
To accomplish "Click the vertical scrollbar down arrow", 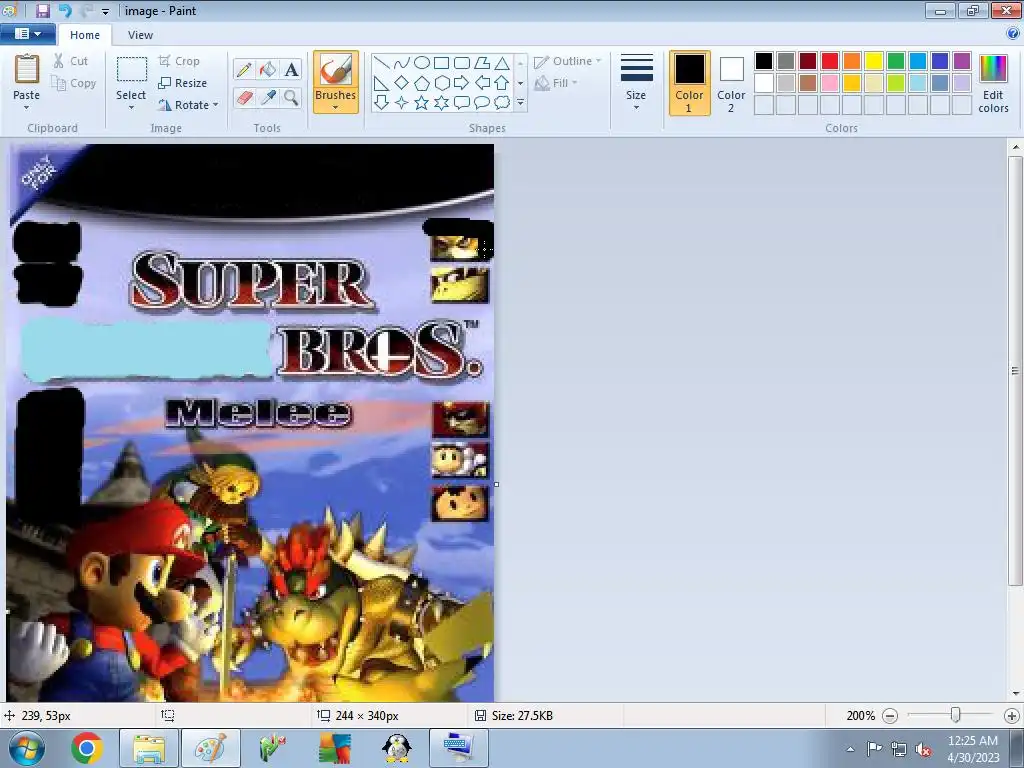I will click(1016, 694).
